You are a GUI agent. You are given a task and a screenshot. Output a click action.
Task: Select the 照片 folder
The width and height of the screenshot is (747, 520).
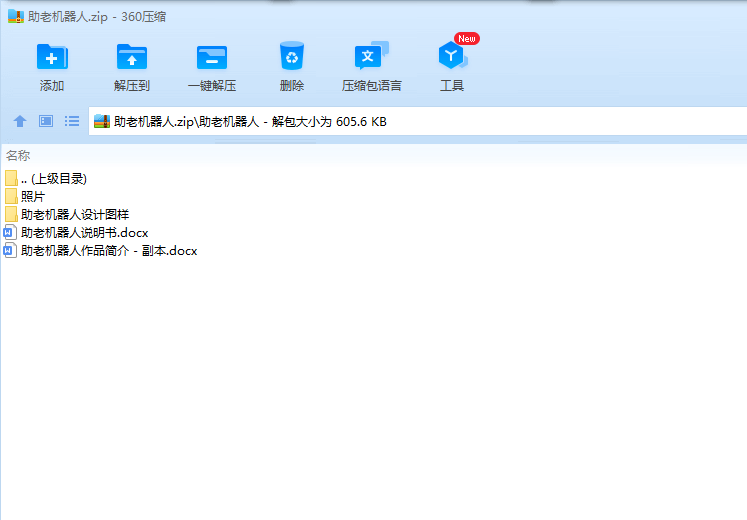click(x=25, y=196)
